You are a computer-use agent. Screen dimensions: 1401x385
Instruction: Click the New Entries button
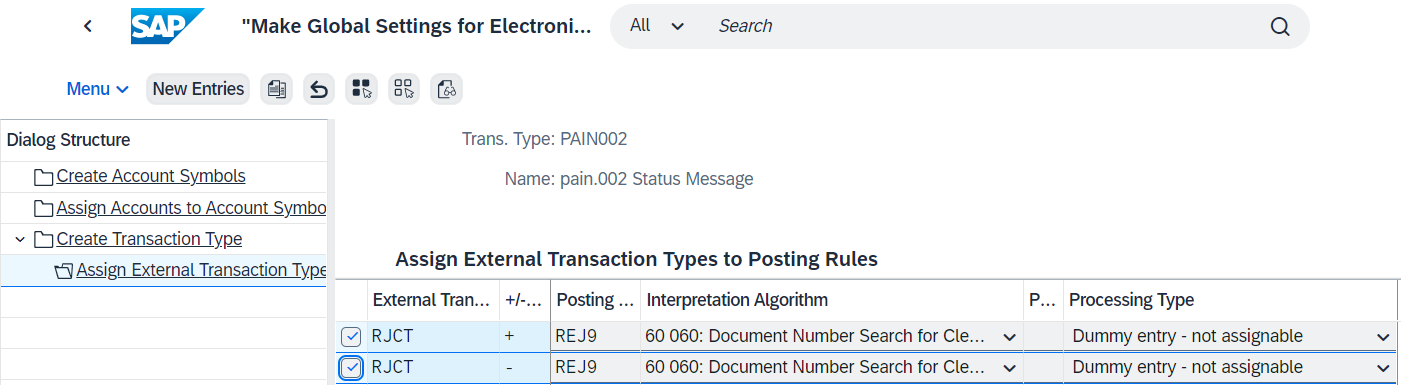pos(198,89)
